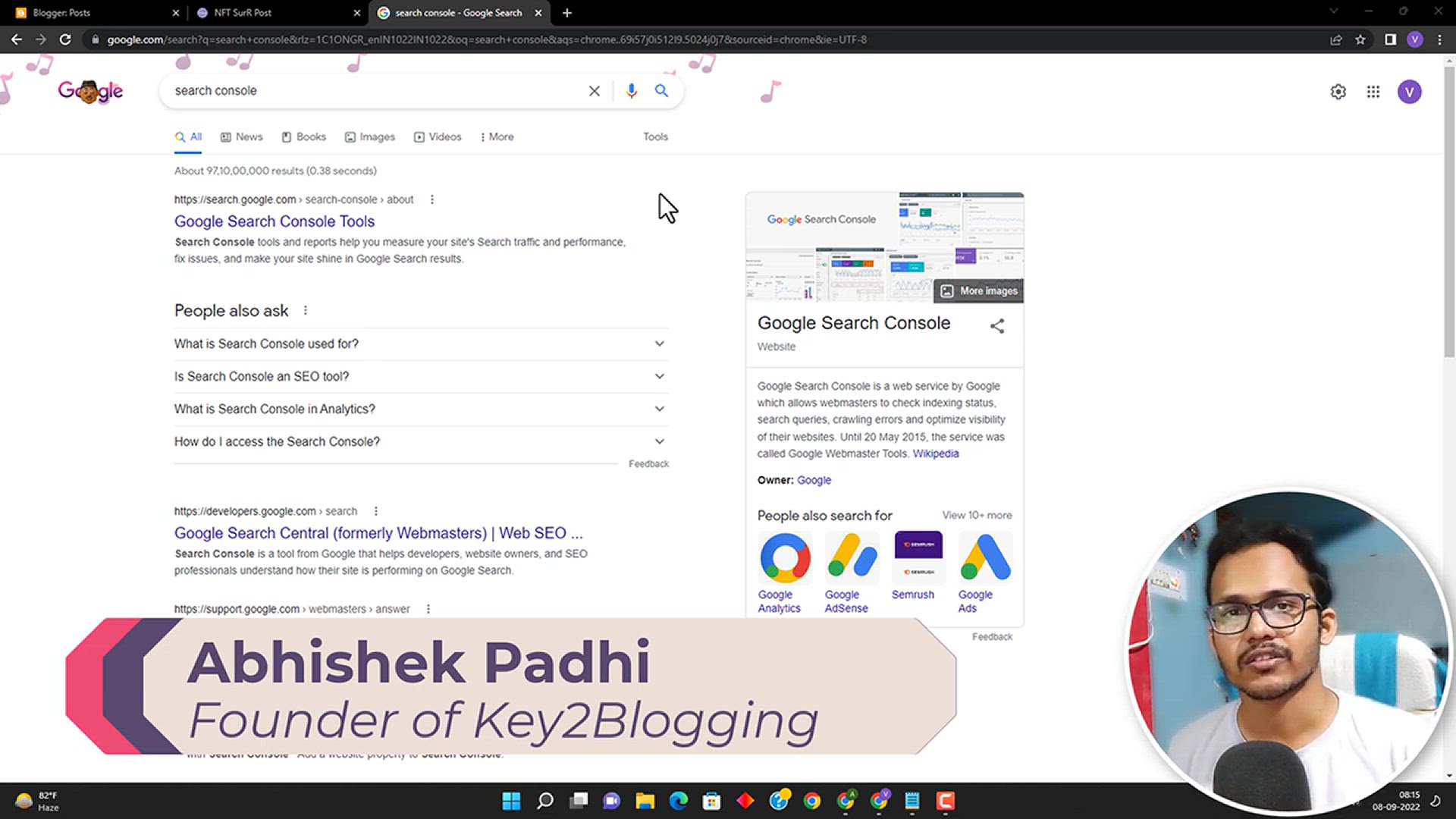
Task: Open taskbar search magnifier
Action: (x=544, y=801)
